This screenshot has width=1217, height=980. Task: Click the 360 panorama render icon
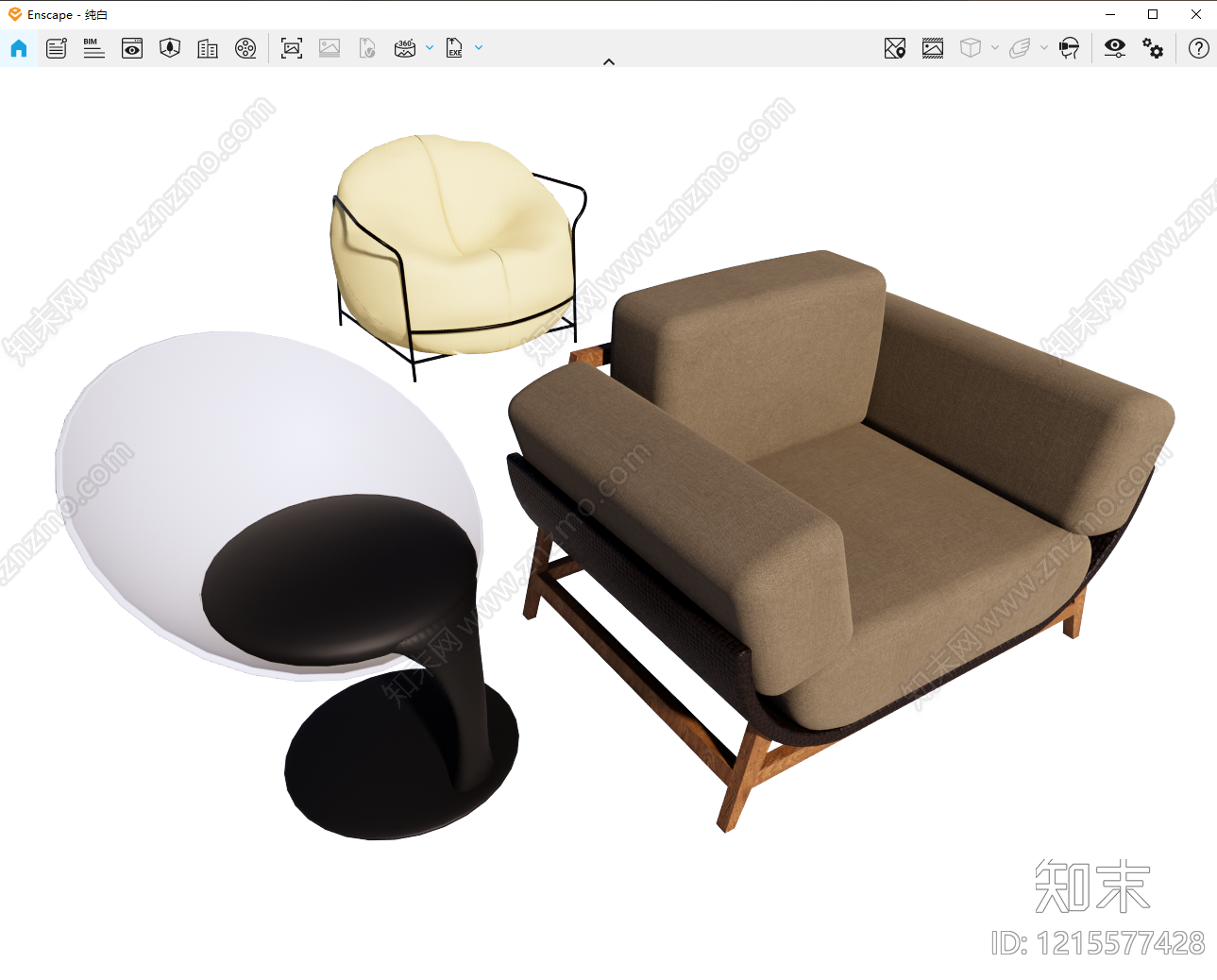click(x=405, y=48)
